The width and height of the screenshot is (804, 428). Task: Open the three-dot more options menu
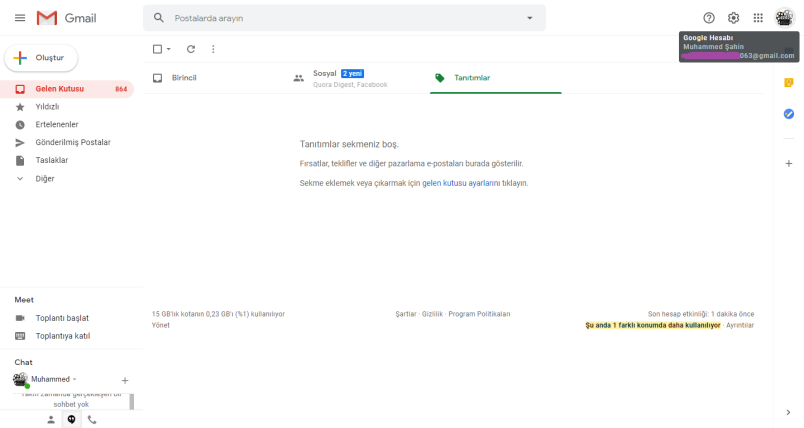point(213,49)
